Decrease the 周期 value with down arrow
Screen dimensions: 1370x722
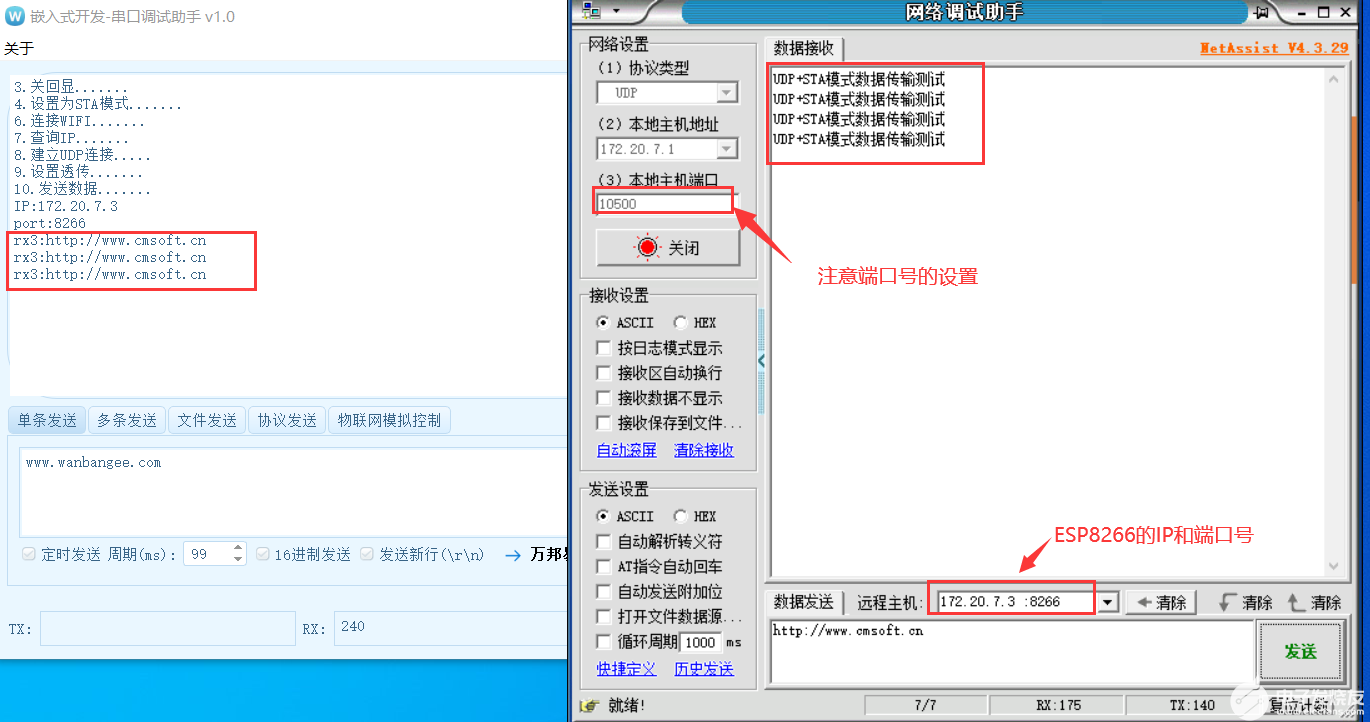[x=238, y=560]
